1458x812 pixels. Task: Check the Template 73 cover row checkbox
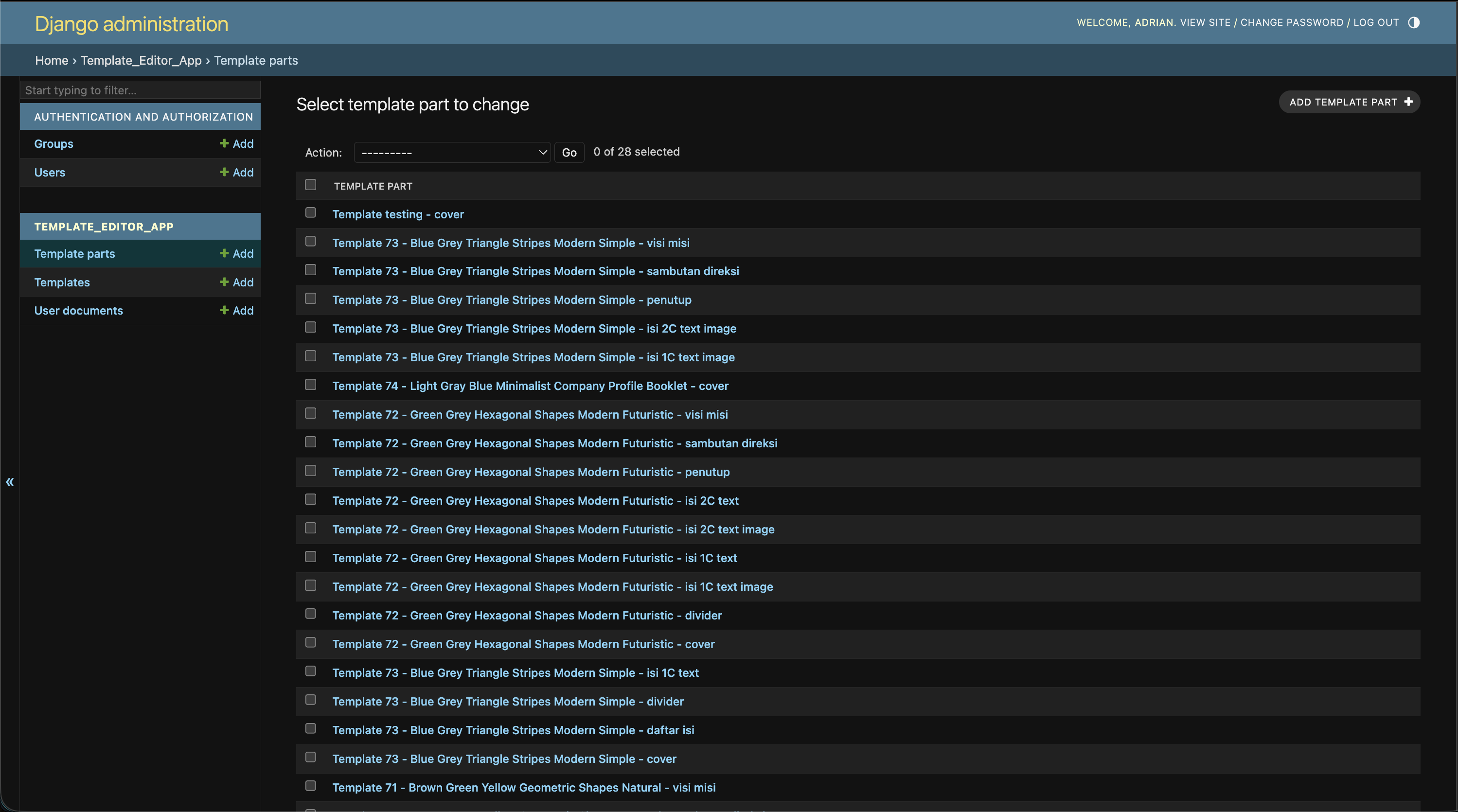311,758
